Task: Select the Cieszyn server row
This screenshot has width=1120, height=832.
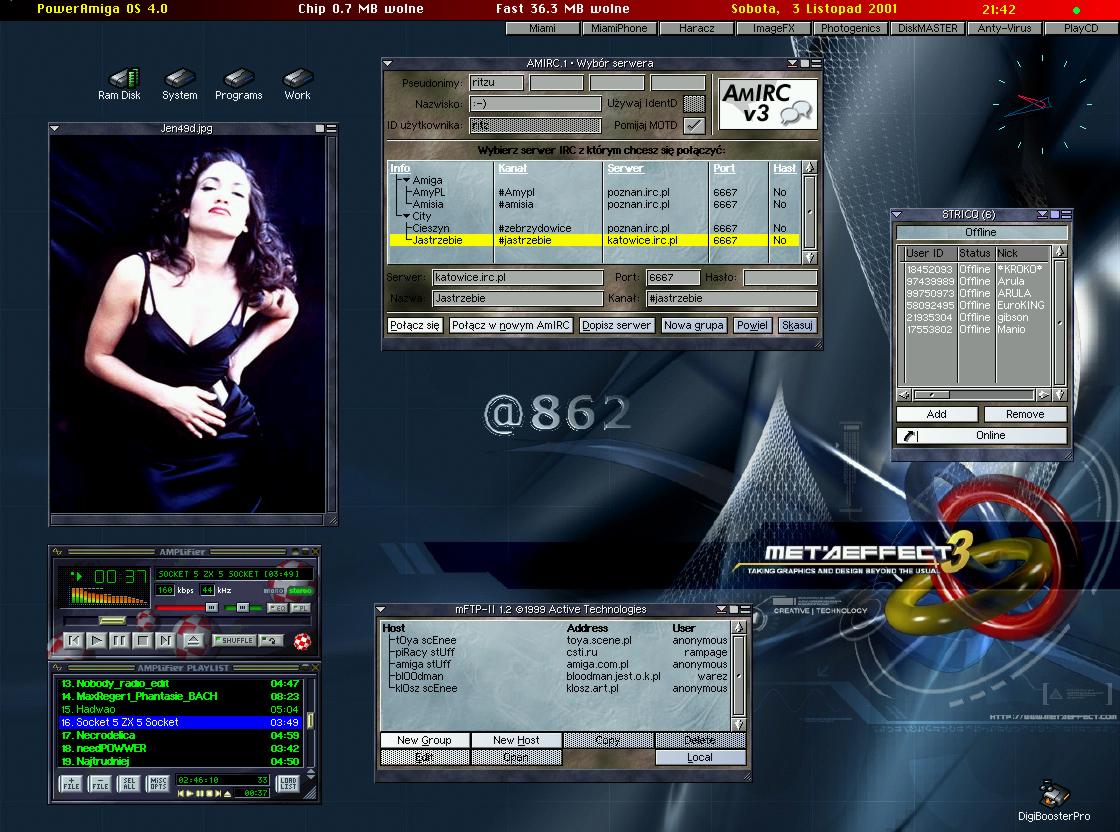Action: coord(593,229)
